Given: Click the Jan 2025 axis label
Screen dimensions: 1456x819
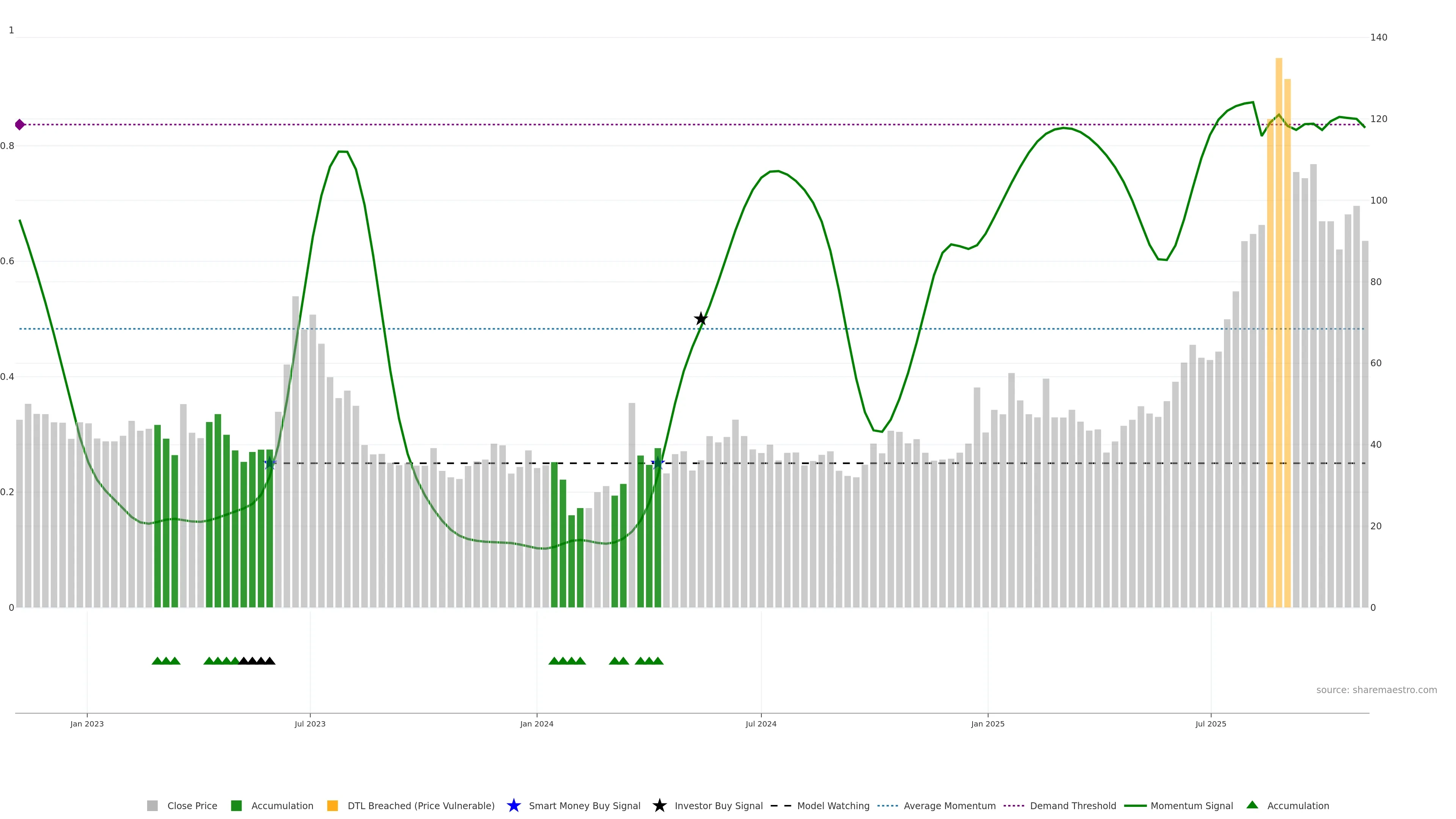Looking at the screenshot, I should pyautogui.click(x=987, y=723).
